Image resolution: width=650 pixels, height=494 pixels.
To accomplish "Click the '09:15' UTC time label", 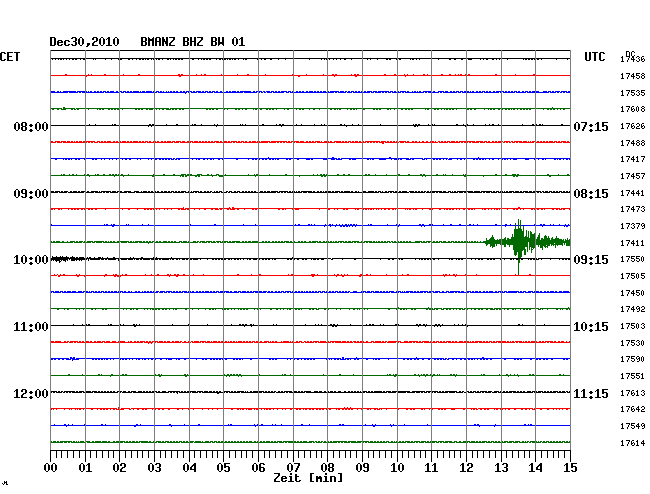I will pyautogui.click(x=591, y=260).
